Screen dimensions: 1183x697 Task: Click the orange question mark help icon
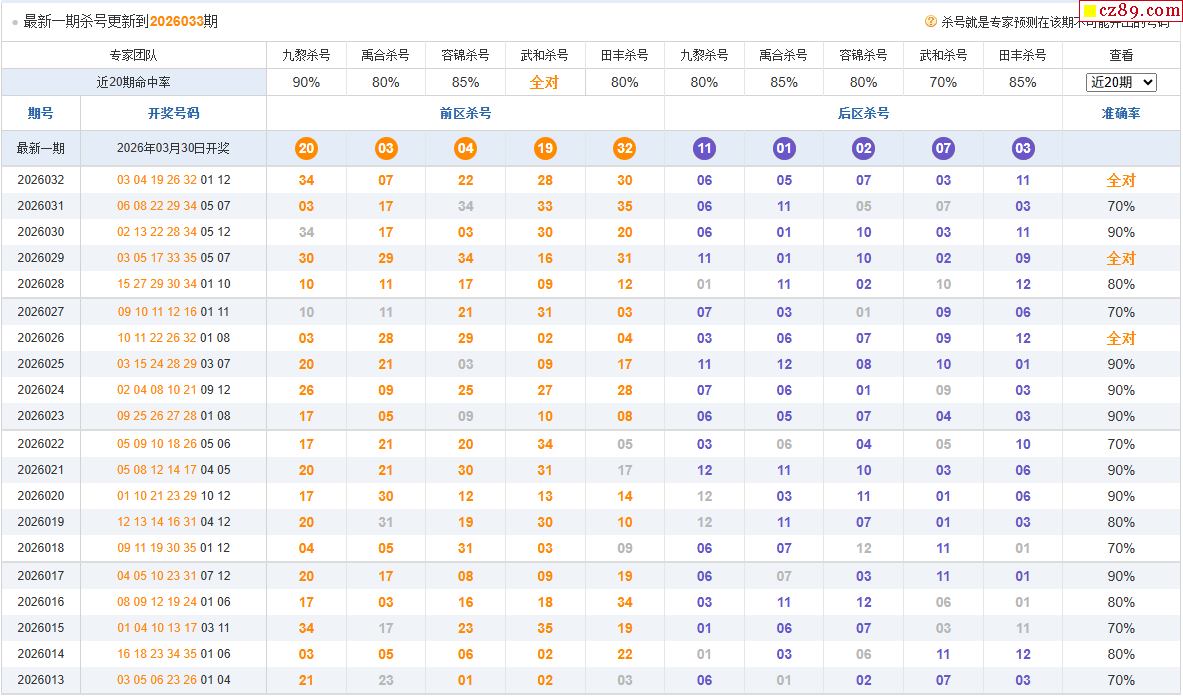coord(930,21)
